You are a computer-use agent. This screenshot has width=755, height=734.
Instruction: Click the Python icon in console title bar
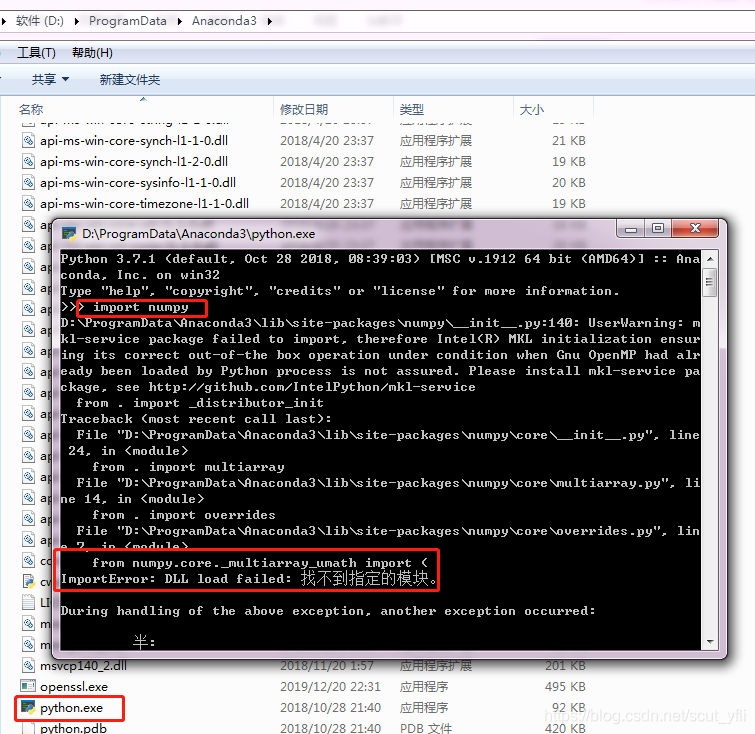click(x=69, y=234)
